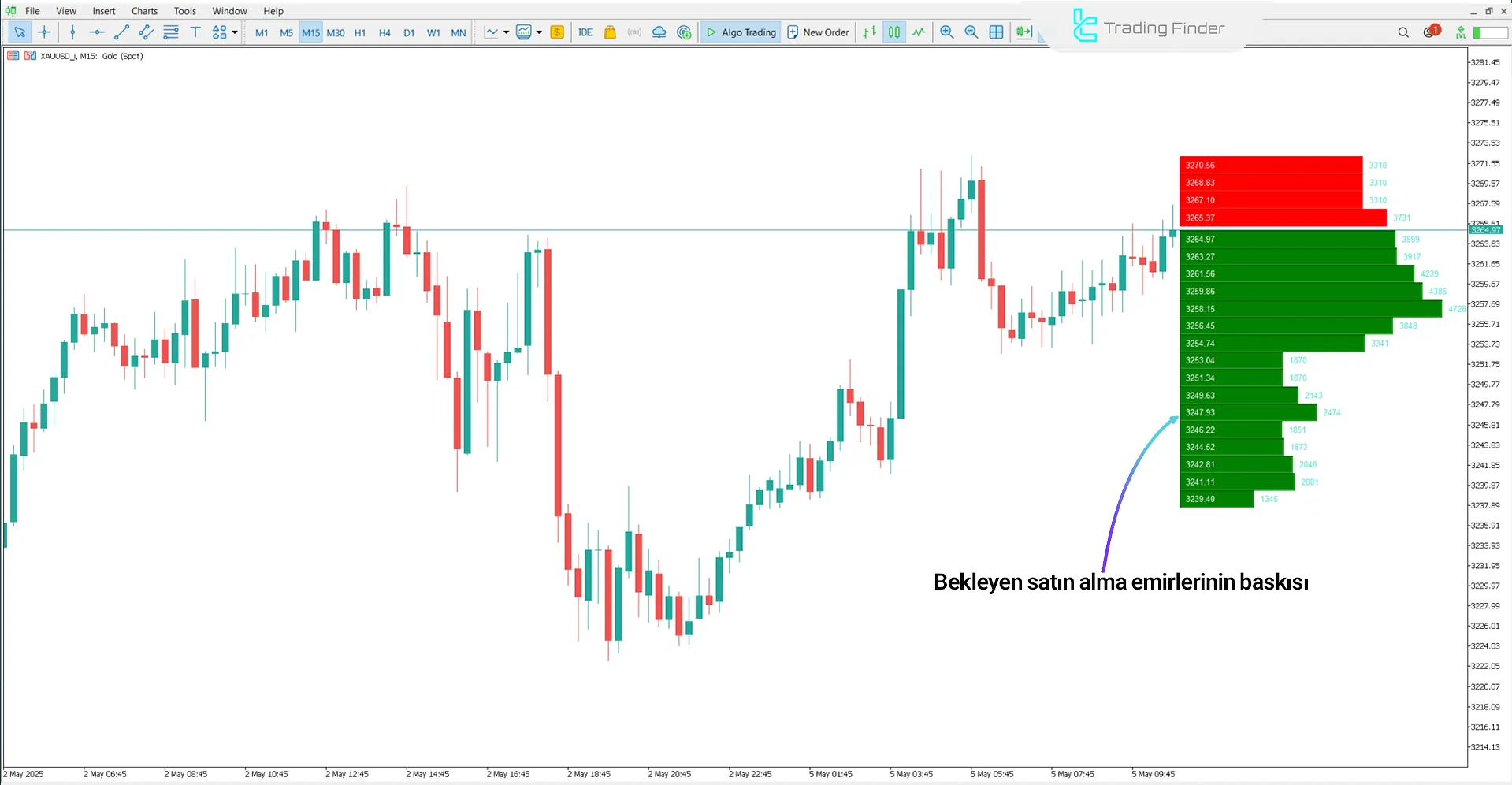Image resolution: width=1512 pixels, height=785 pixels.
Task: Enable chart auto-scroll shift mode
Action: click(x=1022, y=32)
